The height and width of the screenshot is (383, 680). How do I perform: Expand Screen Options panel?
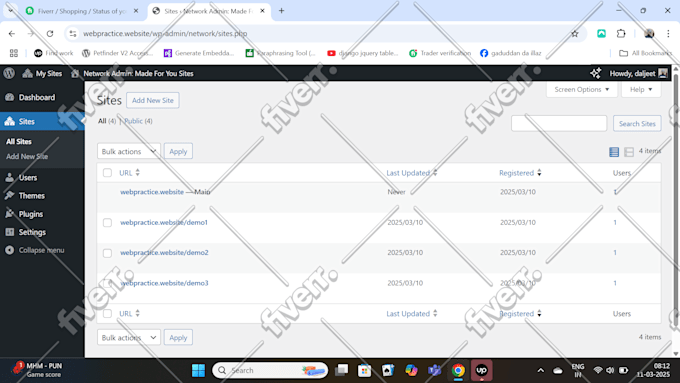[x=582, y=89]
